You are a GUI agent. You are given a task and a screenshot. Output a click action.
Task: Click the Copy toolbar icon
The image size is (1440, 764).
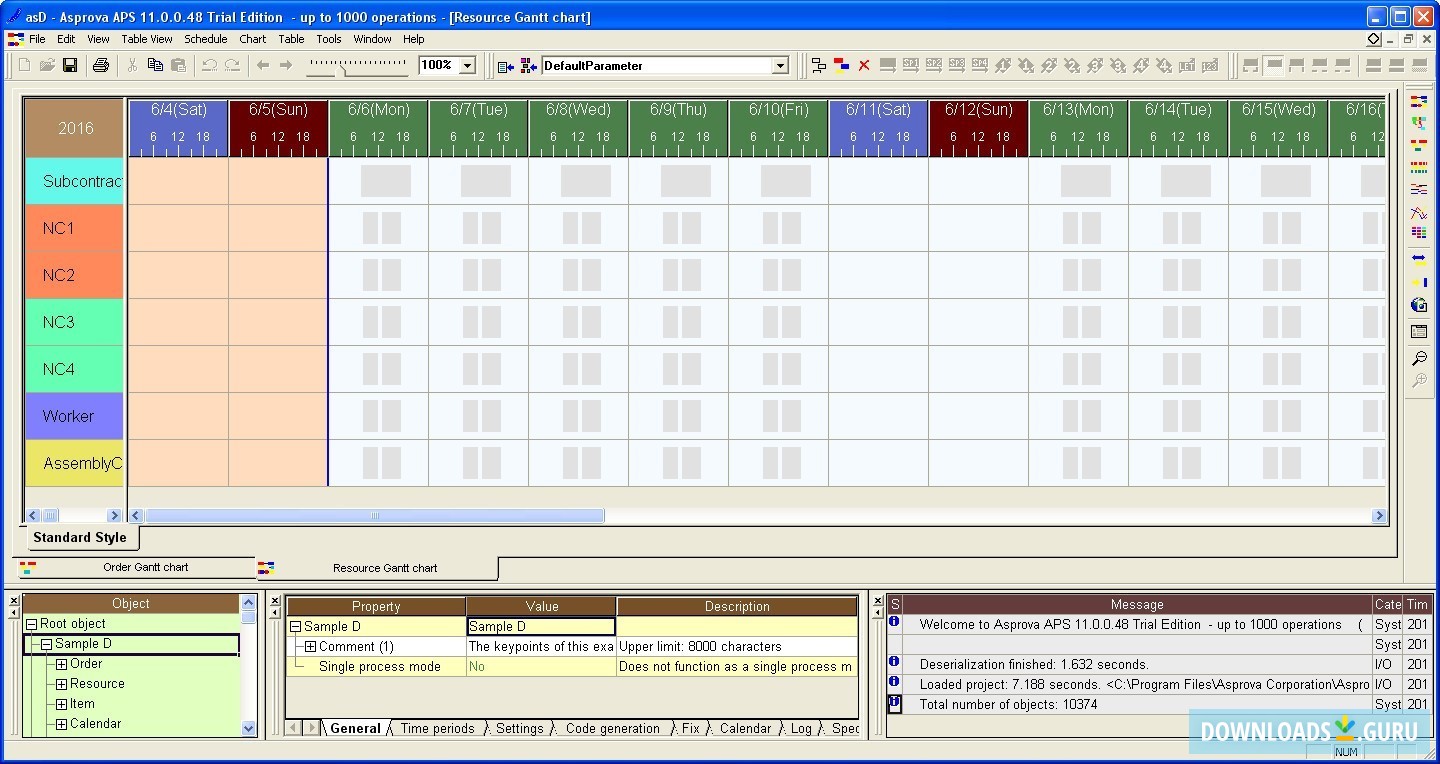point(156,65)
